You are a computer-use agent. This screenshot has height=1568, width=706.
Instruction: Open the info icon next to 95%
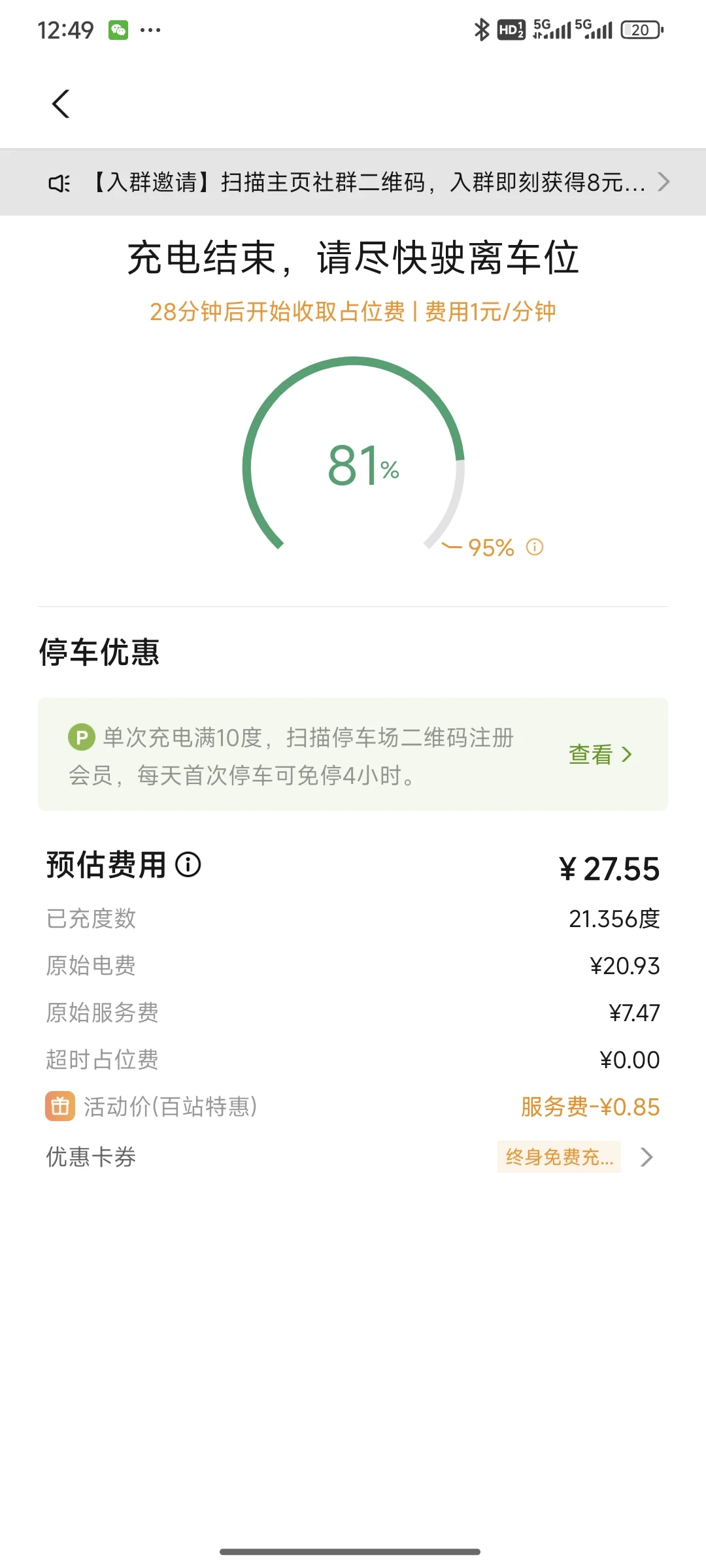tap(535, 547)
